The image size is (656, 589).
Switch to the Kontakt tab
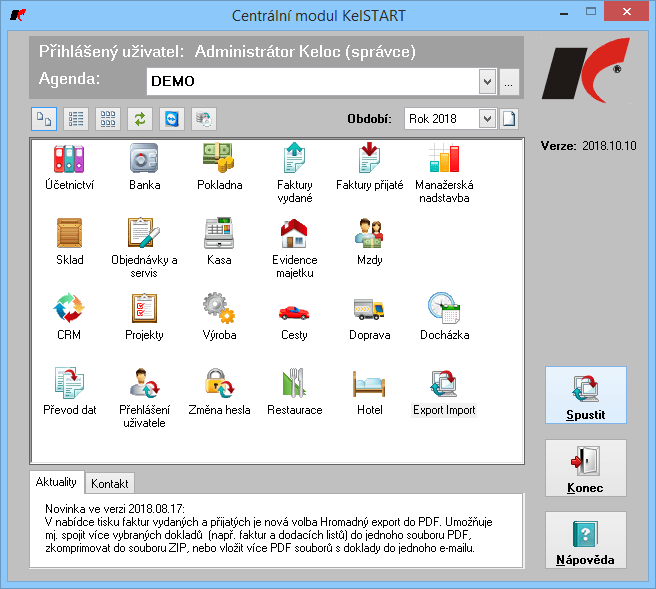[x=110, y=484]
